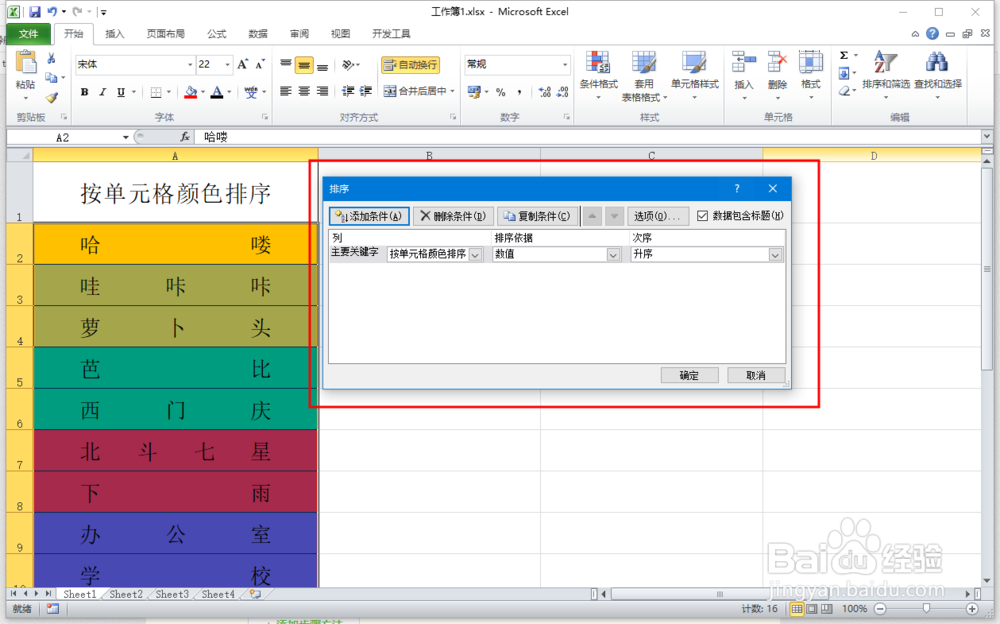Open 单元格样式 cell styles gallery
Image resolution: width=1000 pixels, height=624 pixels.
click(695, 75)
